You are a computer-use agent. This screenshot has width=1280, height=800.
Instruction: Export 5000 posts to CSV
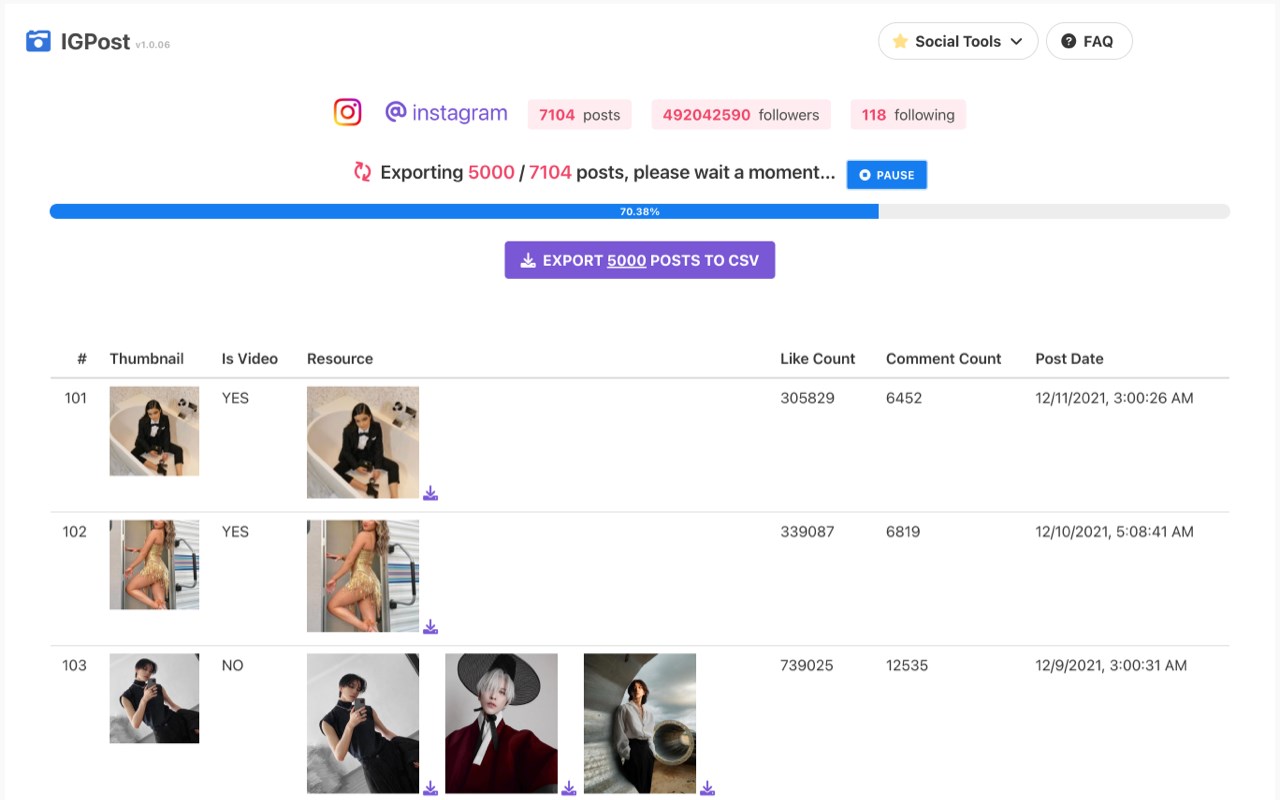[x=640, y=260]
